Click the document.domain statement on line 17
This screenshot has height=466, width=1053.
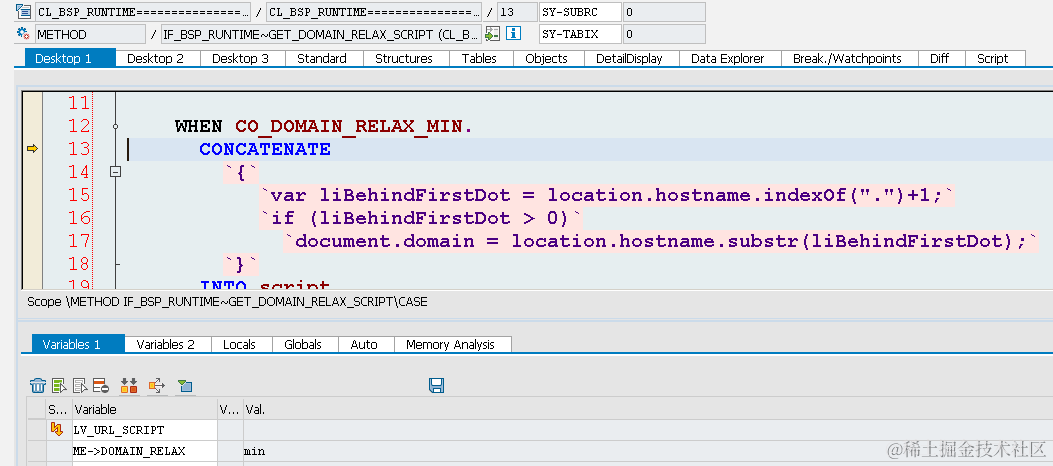click(660, 240)
